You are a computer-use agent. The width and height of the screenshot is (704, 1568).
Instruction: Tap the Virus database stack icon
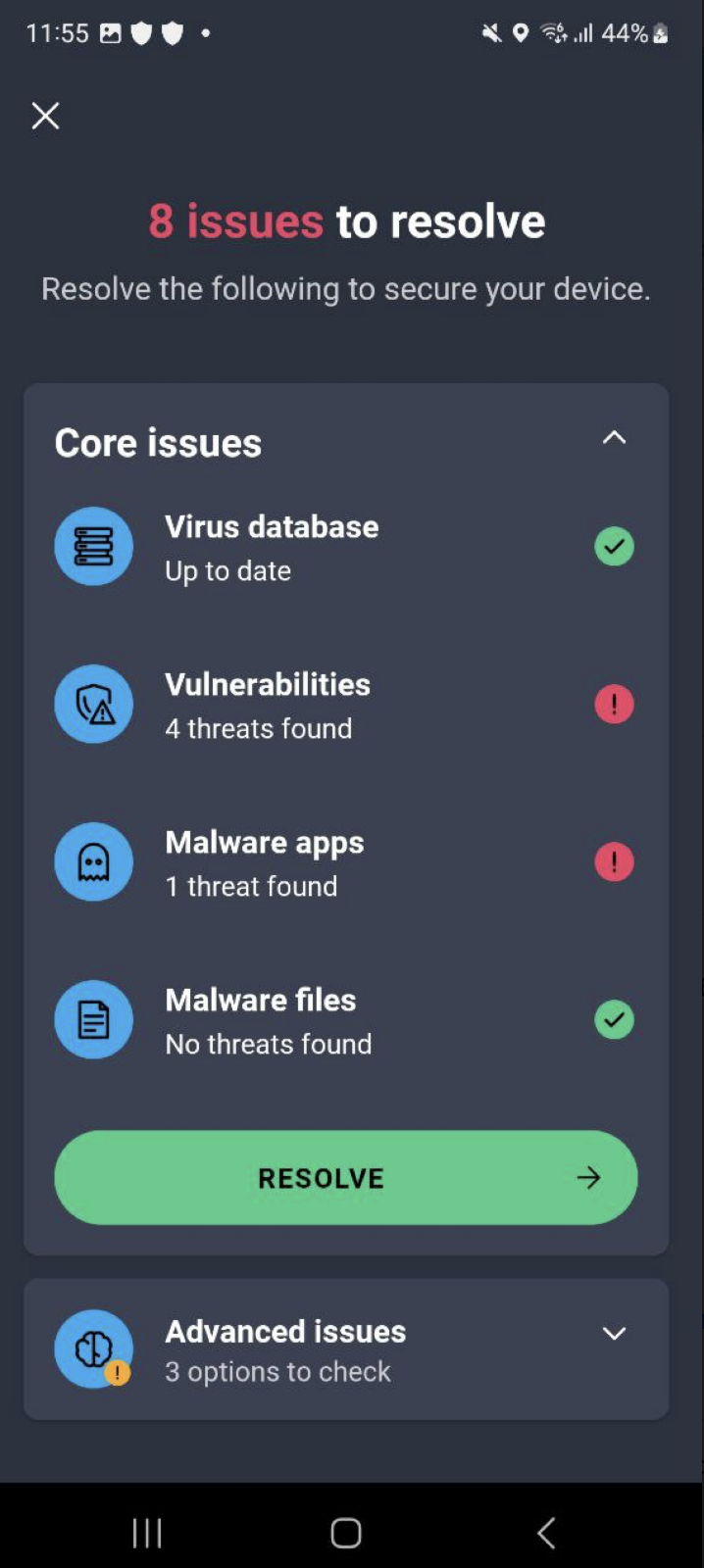(93, 546)
